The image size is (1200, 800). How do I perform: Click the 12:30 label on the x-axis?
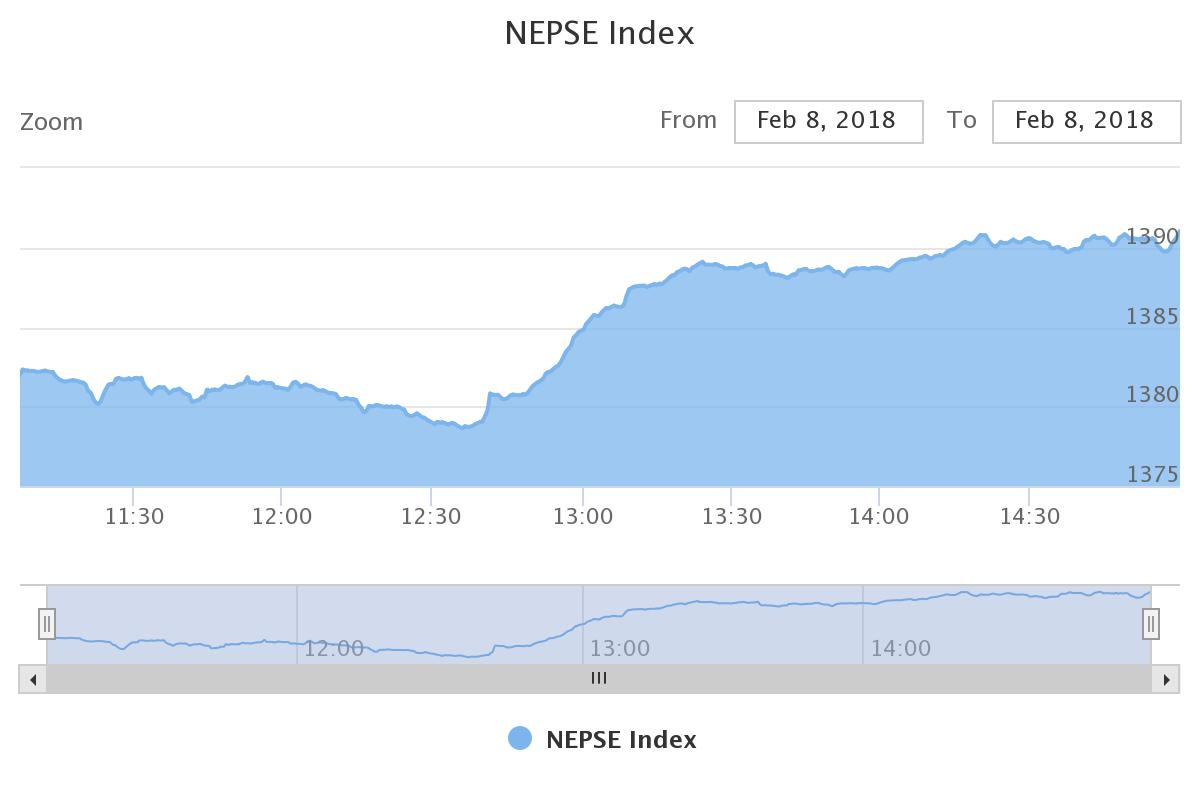(431, 517)
